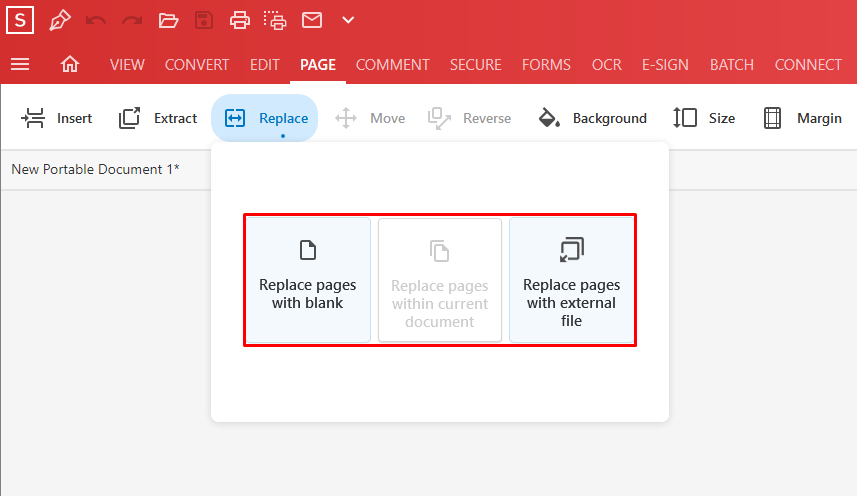Image resolution: width=857 pixels, height=496 pixels.
Task: Expand the quick access toolbar chevron
Action: [348, 21]
